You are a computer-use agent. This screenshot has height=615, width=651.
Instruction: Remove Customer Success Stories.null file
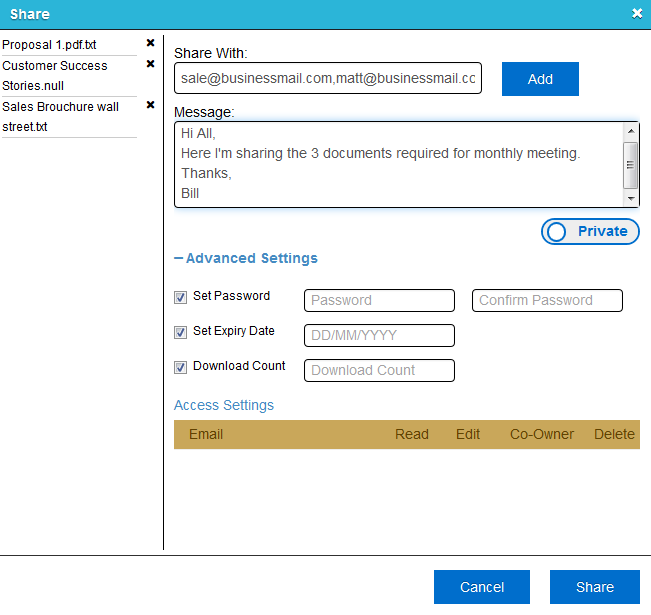[x=150, y=64]
